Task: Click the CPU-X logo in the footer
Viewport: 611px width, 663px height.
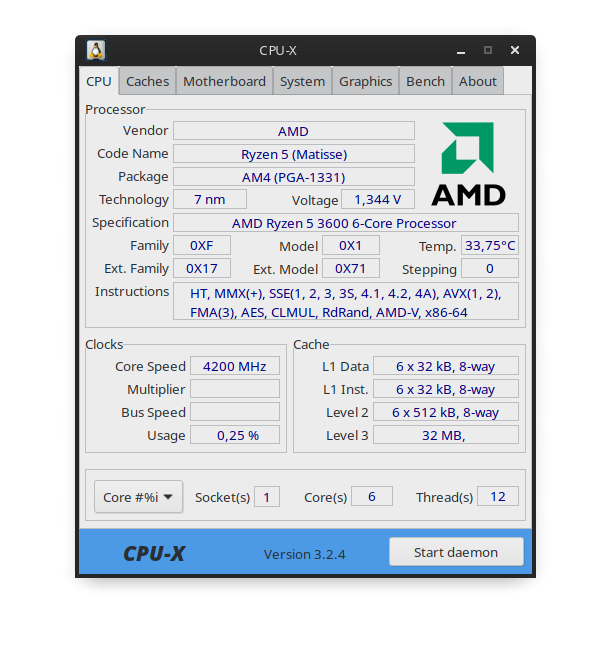Action: tap(154, 553)
